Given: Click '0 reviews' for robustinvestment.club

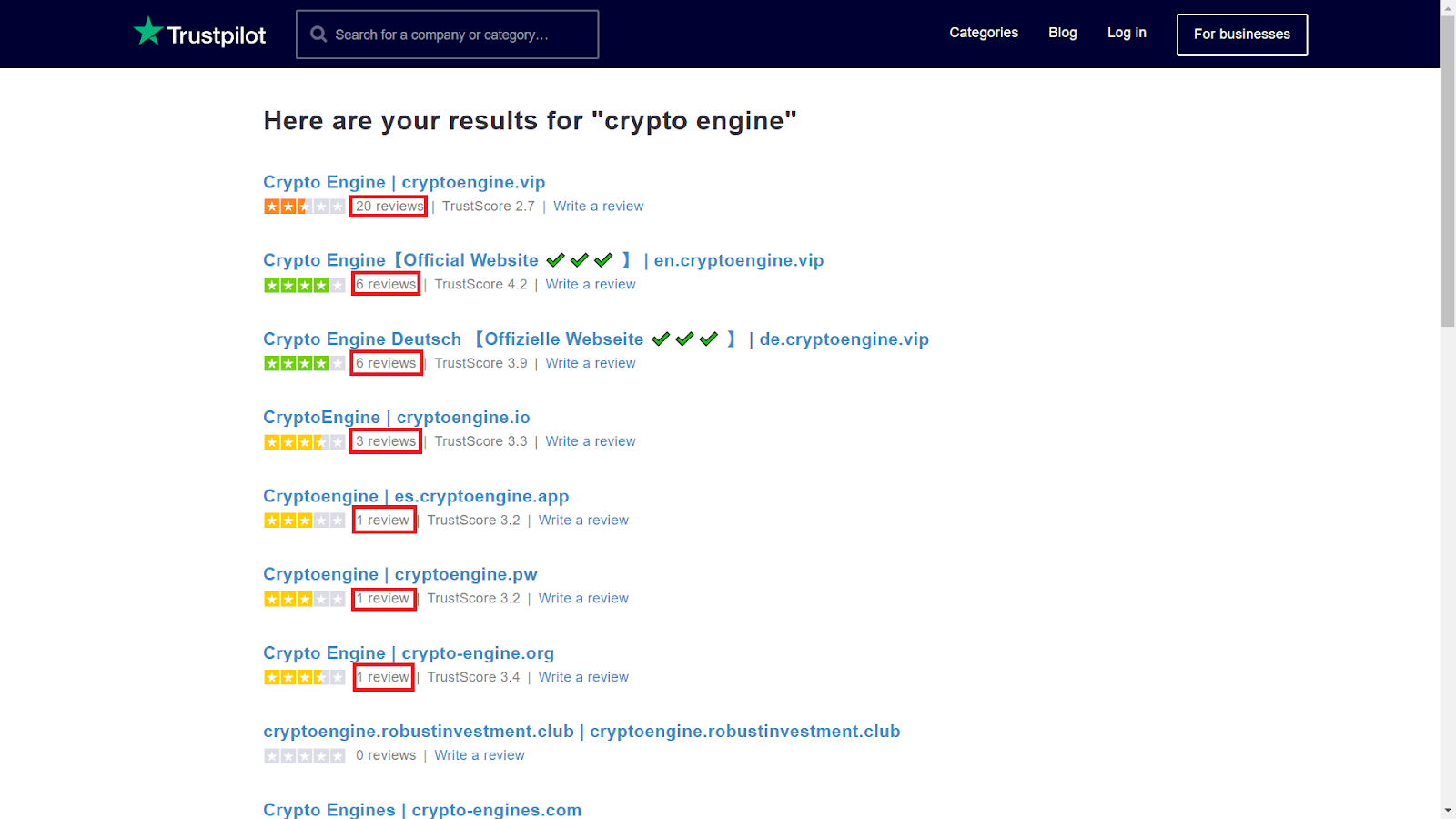Looking at the screenshot, I should pos(386,755).
